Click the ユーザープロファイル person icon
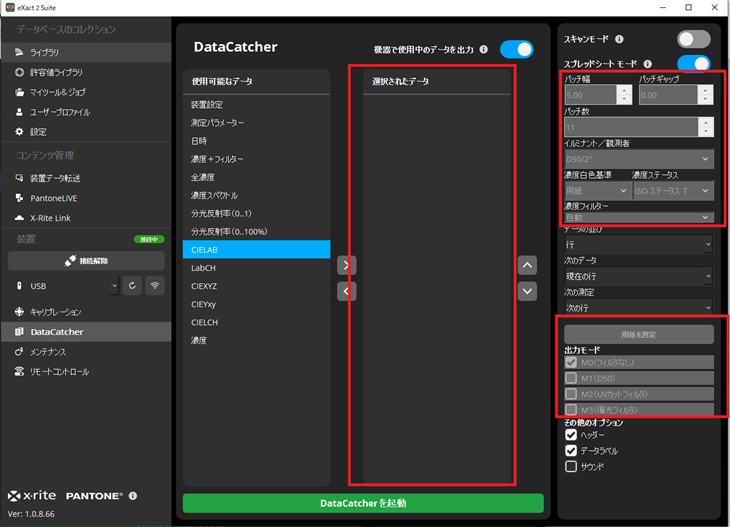 (x=19, y=112)
